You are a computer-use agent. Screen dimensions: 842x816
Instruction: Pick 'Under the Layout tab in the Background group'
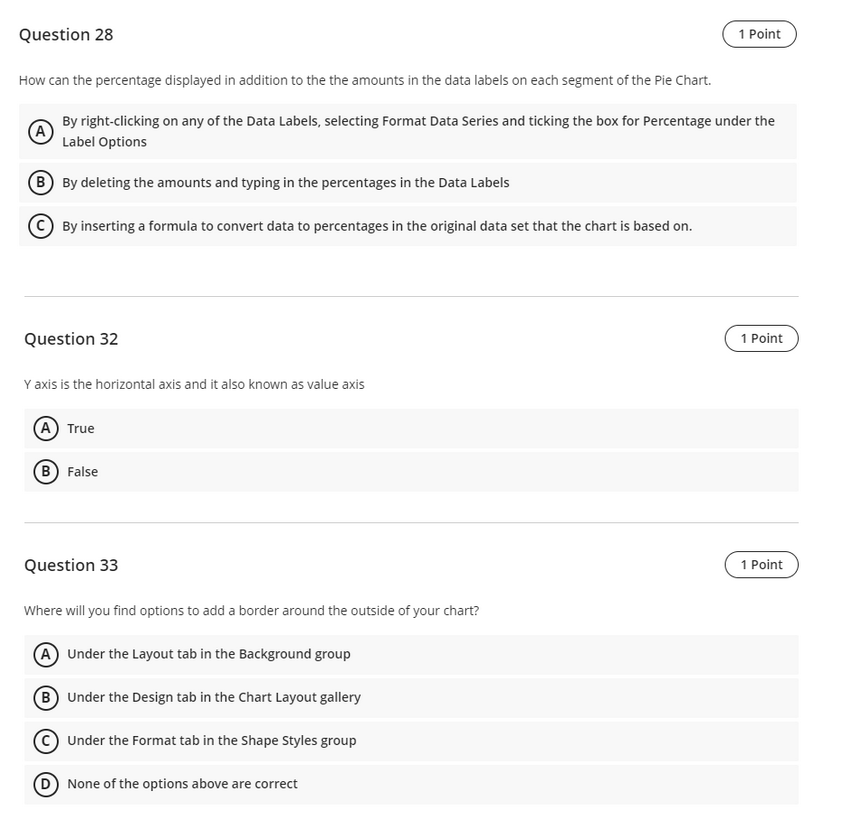[209, 654]
